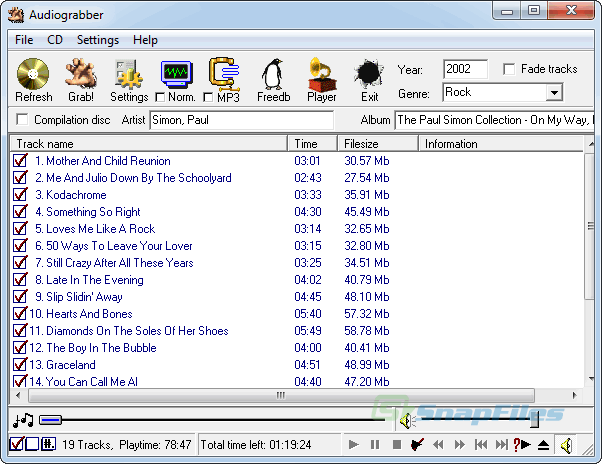The width and height of the screenshot is (602, 464).
Task: Select track '2. Me And Julio Down By The Schoolyard'
Action: 133,178
